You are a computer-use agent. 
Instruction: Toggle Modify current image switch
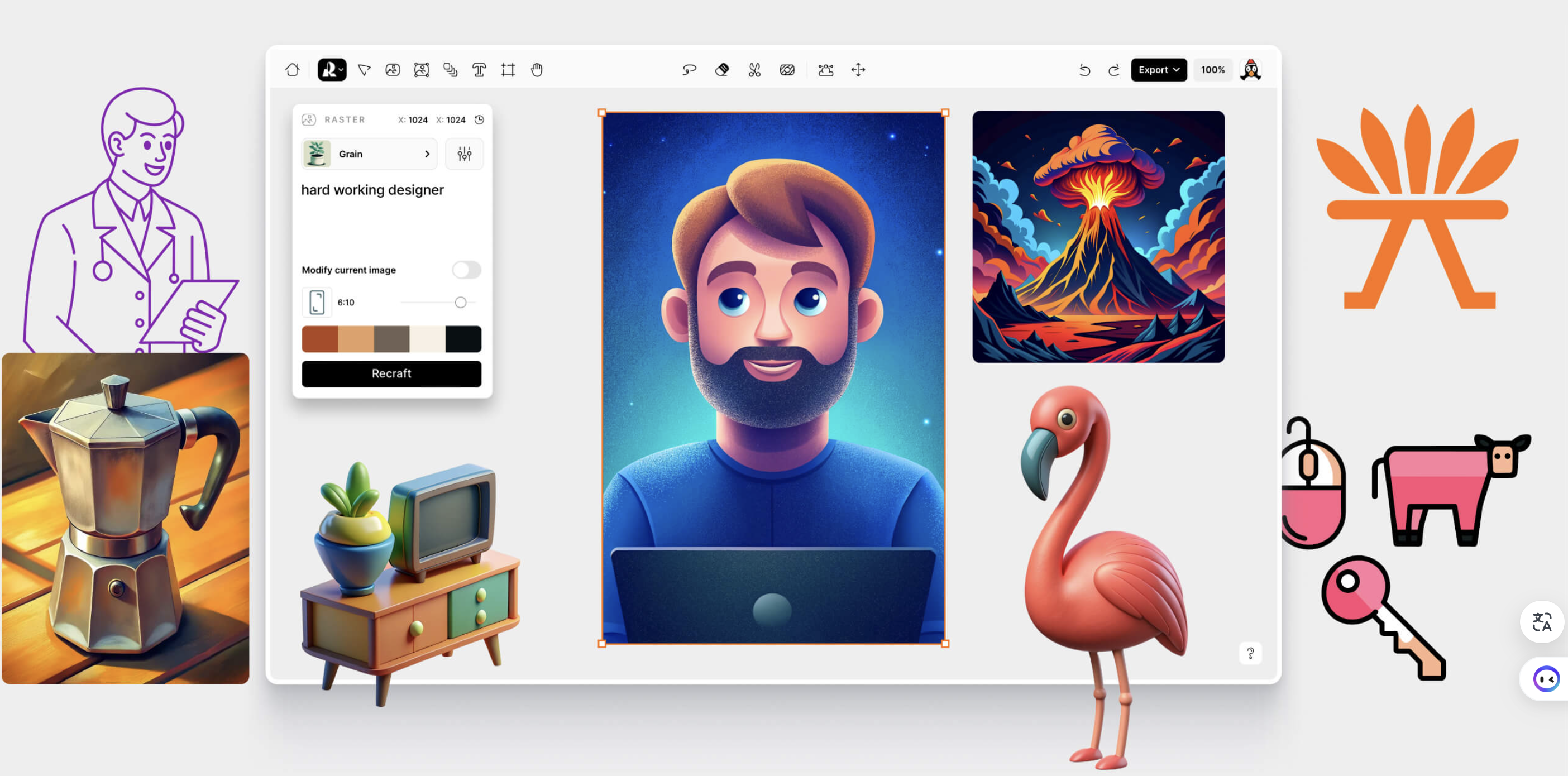466,270
